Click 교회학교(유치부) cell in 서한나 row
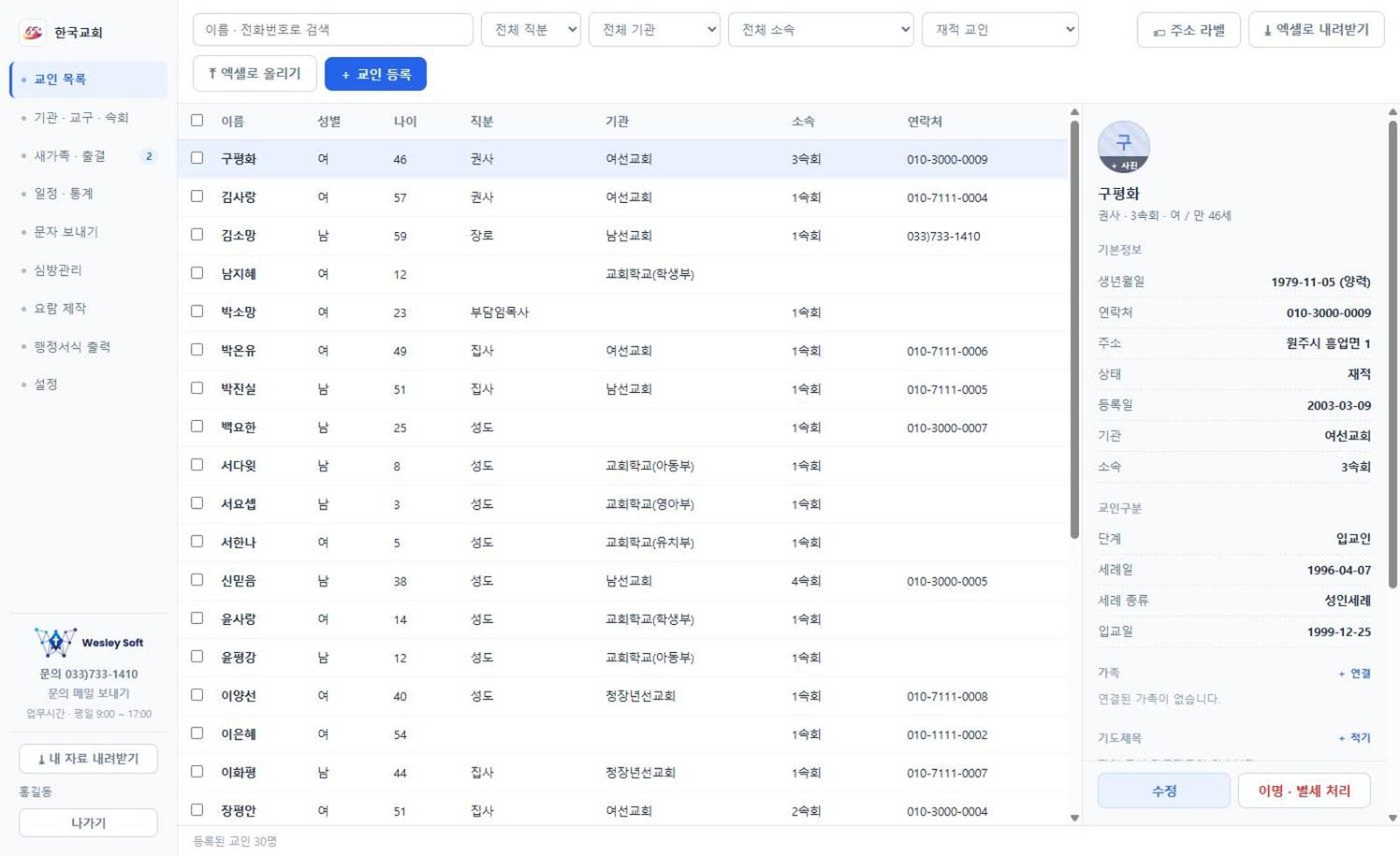1400x856 pixels. 649,543
